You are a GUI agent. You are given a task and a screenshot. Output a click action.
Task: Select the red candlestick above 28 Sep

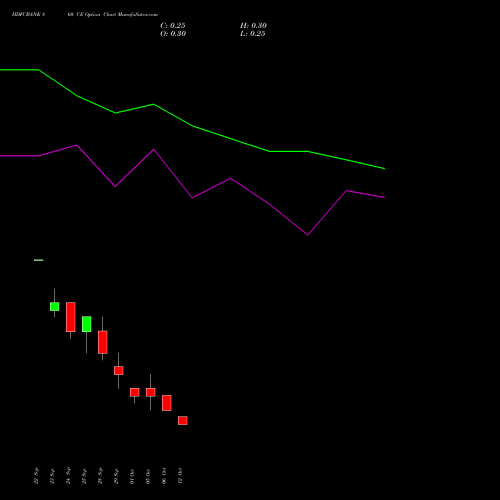point(103,342)
